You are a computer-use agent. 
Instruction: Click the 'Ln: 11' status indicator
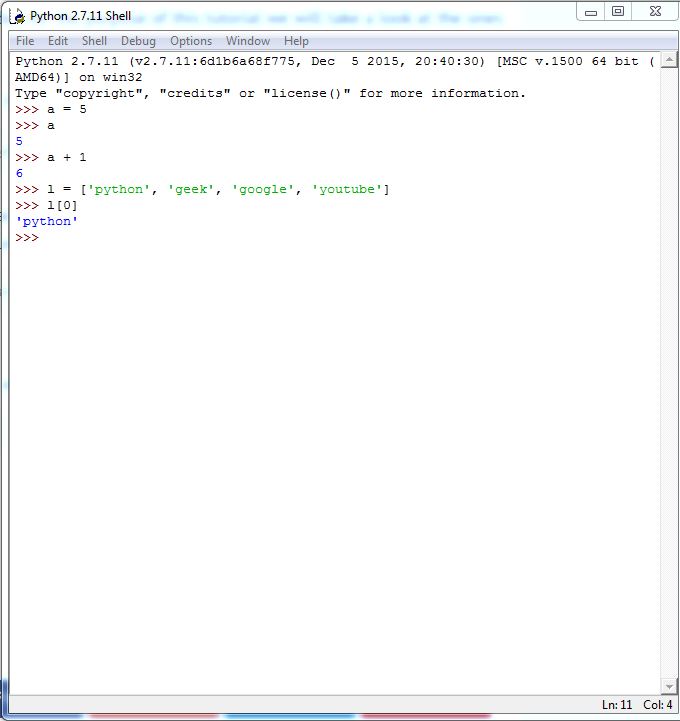617,705
